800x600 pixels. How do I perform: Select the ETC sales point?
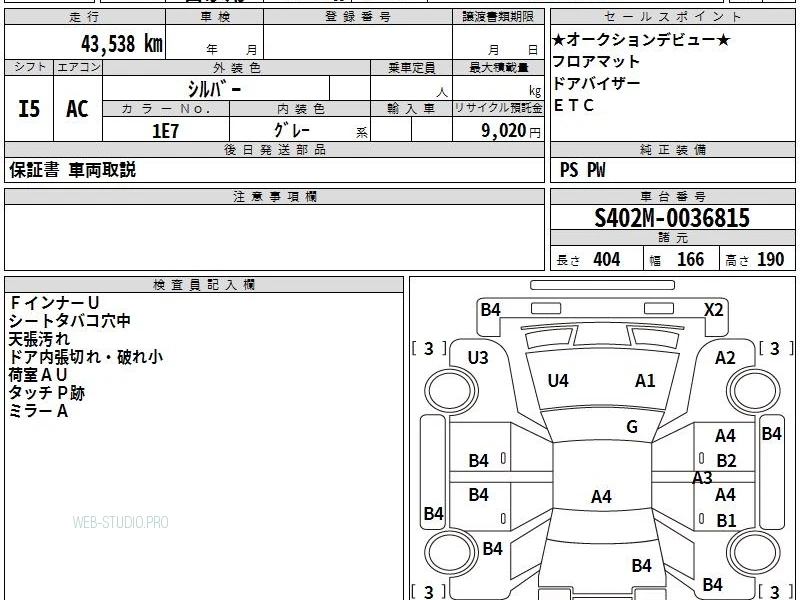573,105
